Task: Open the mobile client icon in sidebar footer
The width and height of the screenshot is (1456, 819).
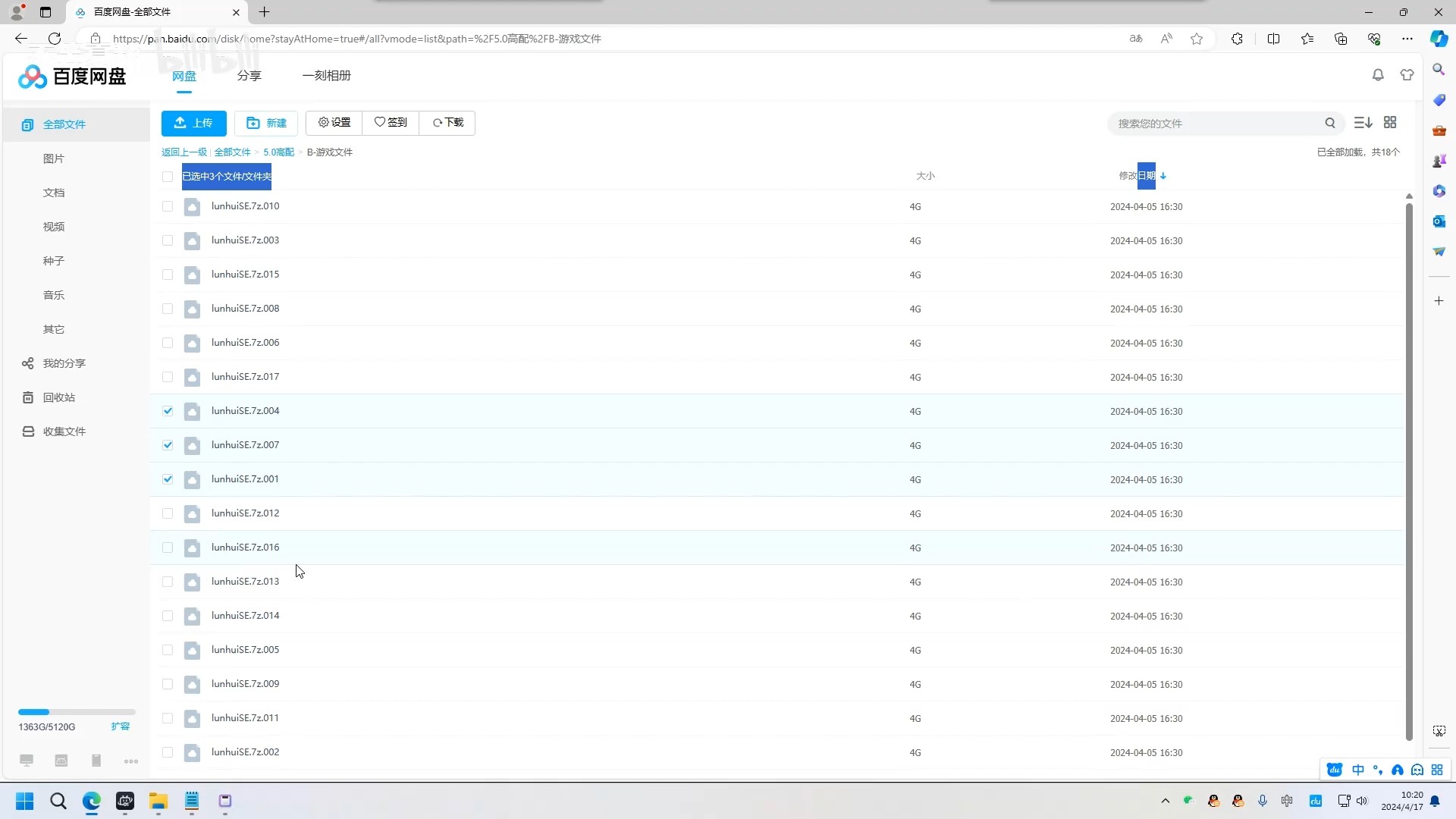Action: coord(96,761)
